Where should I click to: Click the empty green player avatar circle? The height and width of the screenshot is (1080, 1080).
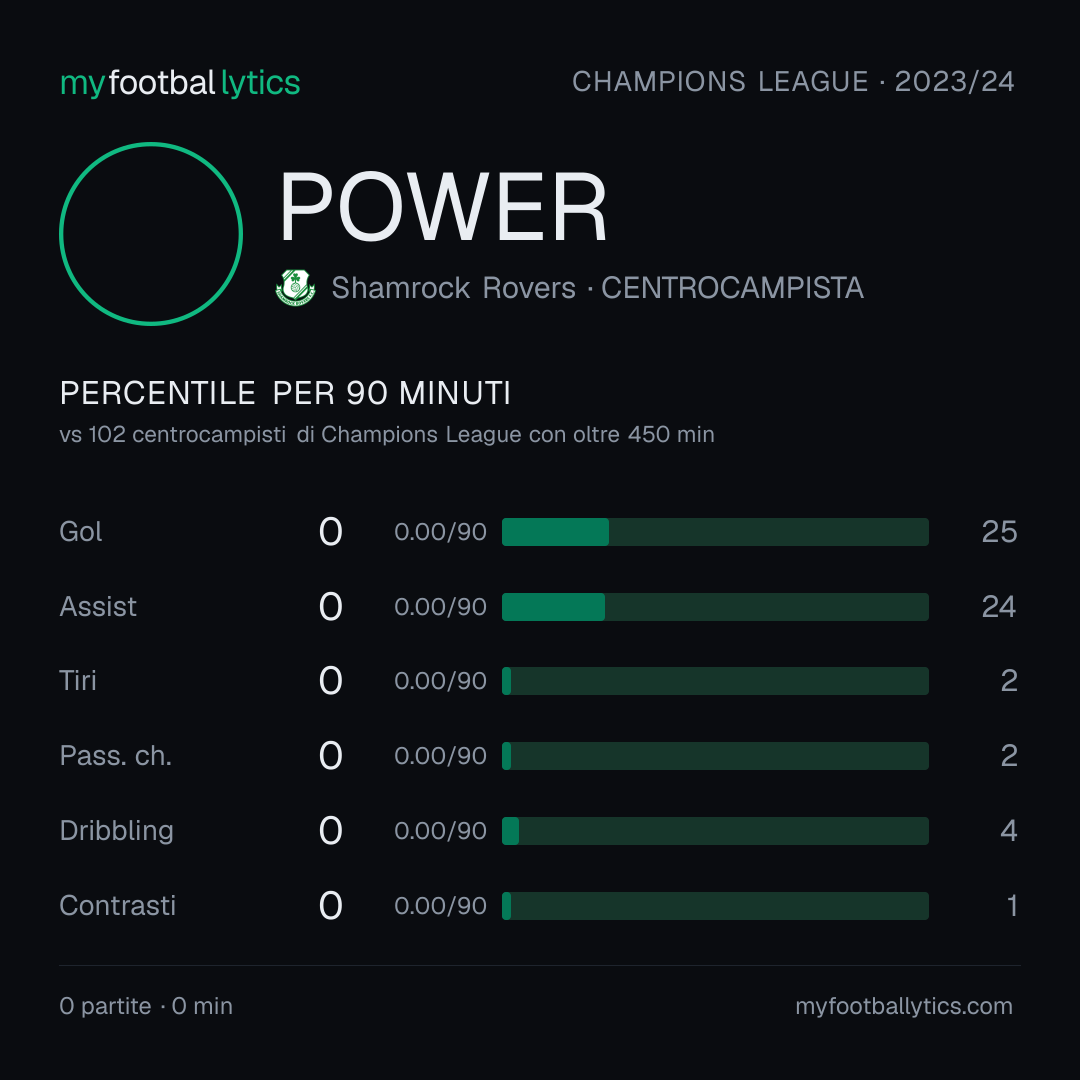[151, 234]
